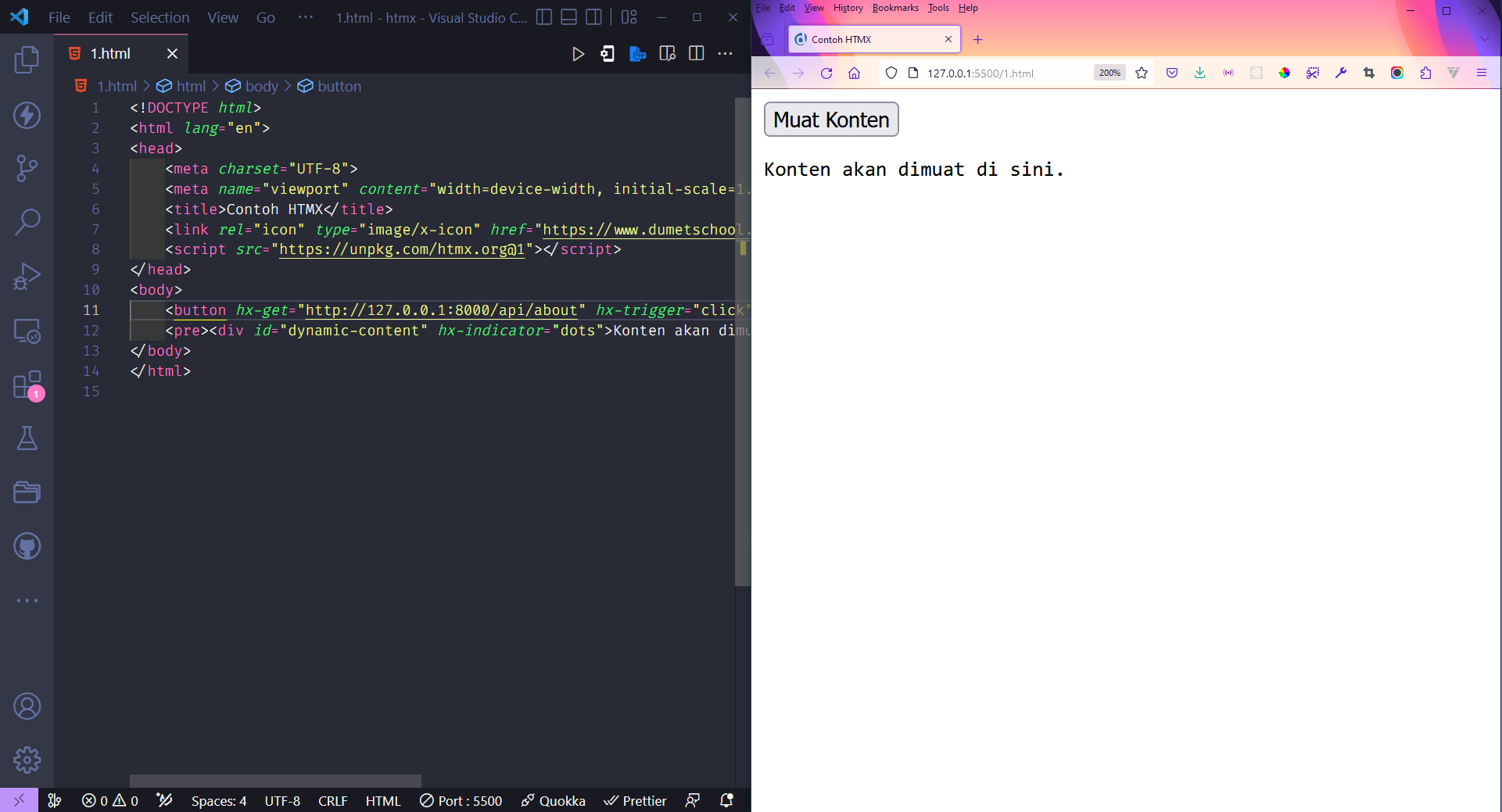Open Firefox History menu

[848, 8]
